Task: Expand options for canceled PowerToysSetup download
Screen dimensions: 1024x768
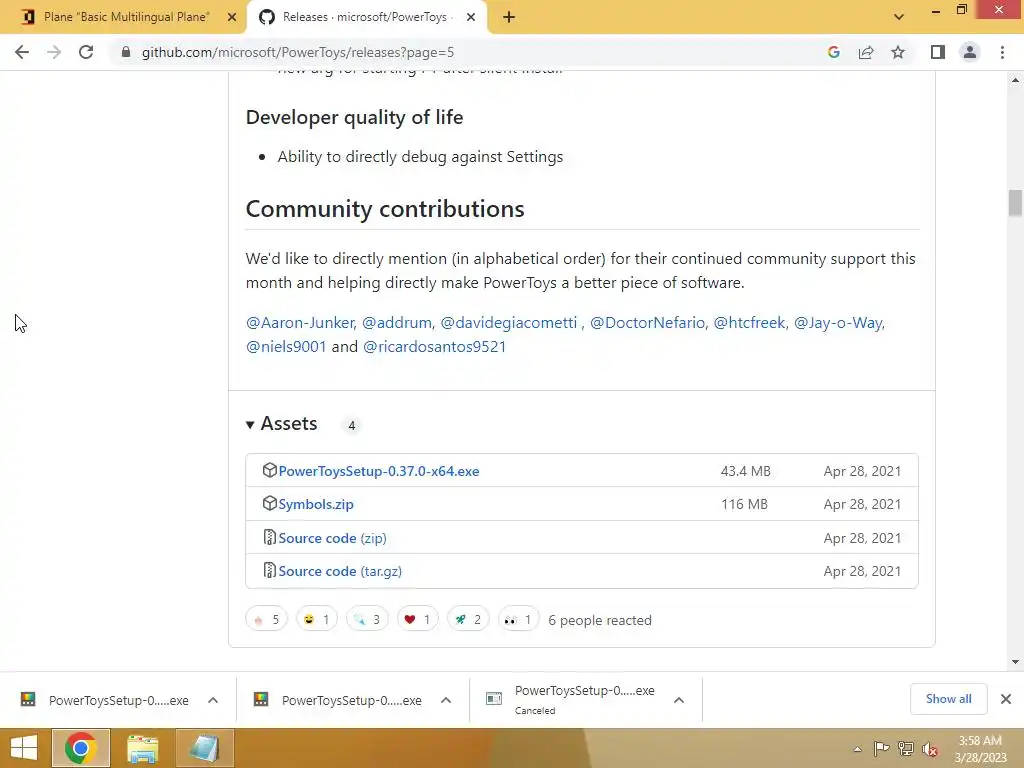Action: click(679, 700)
